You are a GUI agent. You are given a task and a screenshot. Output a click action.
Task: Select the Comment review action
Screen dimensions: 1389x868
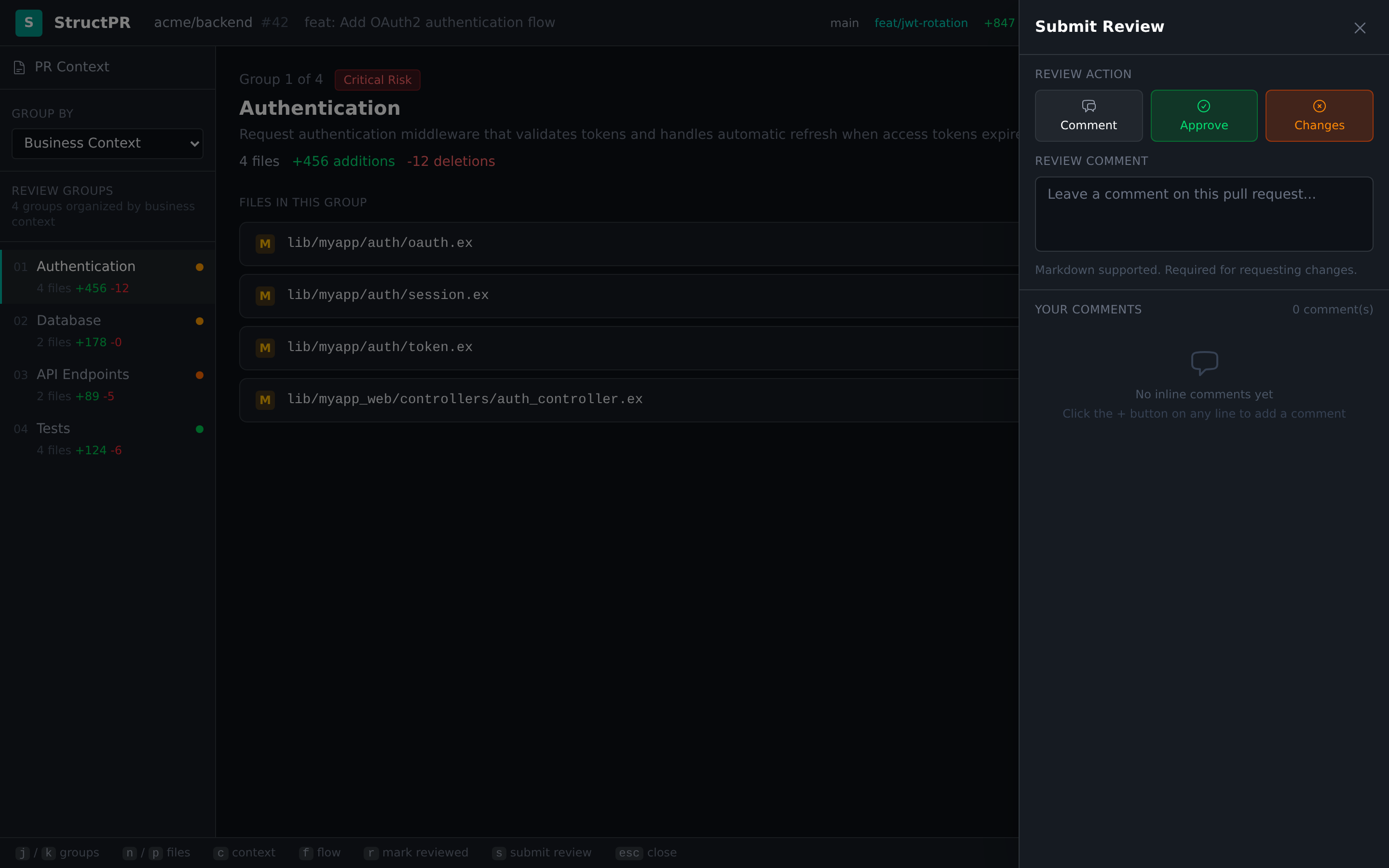1088,115
